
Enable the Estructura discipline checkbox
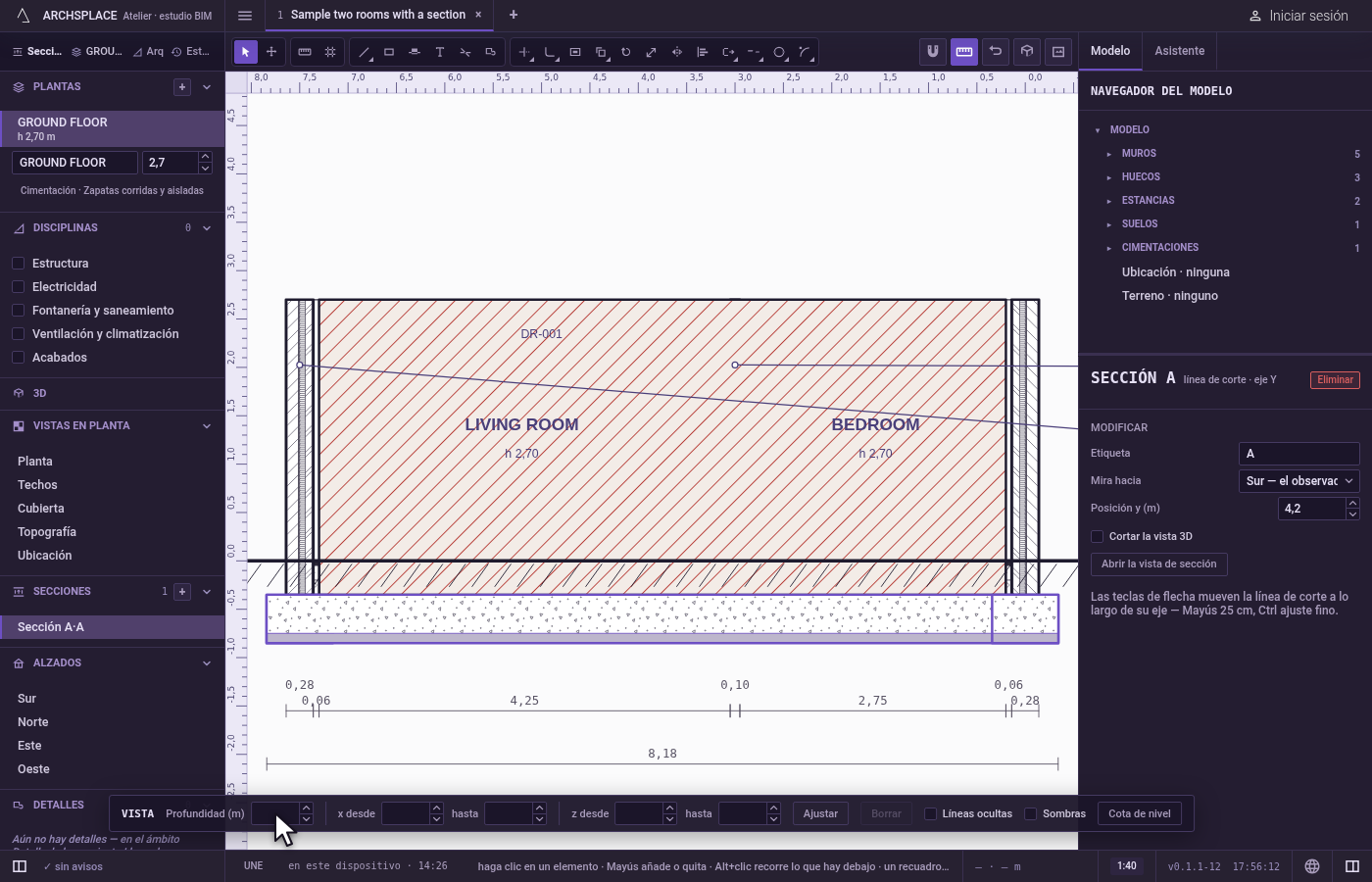tap(18, 263)
